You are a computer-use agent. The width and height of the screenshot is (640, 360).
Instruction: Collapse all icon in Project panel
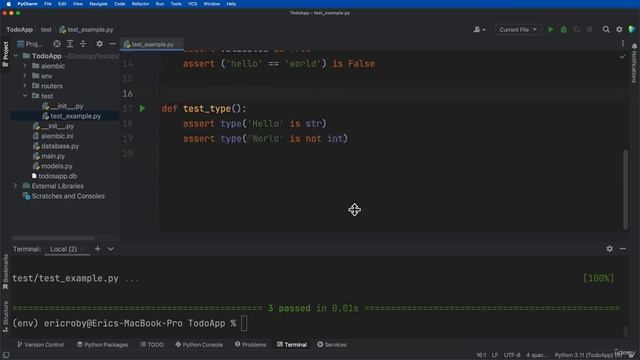83,44
